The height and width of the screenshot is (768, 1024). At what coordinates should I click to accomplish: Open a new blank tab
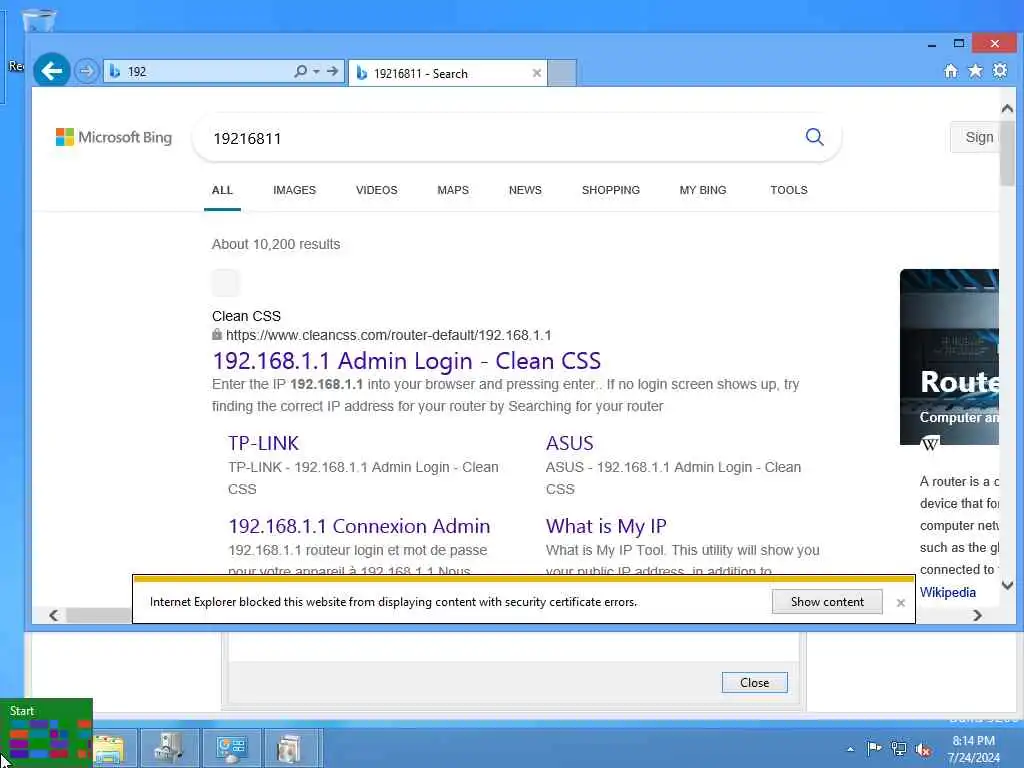click(562, 72)
